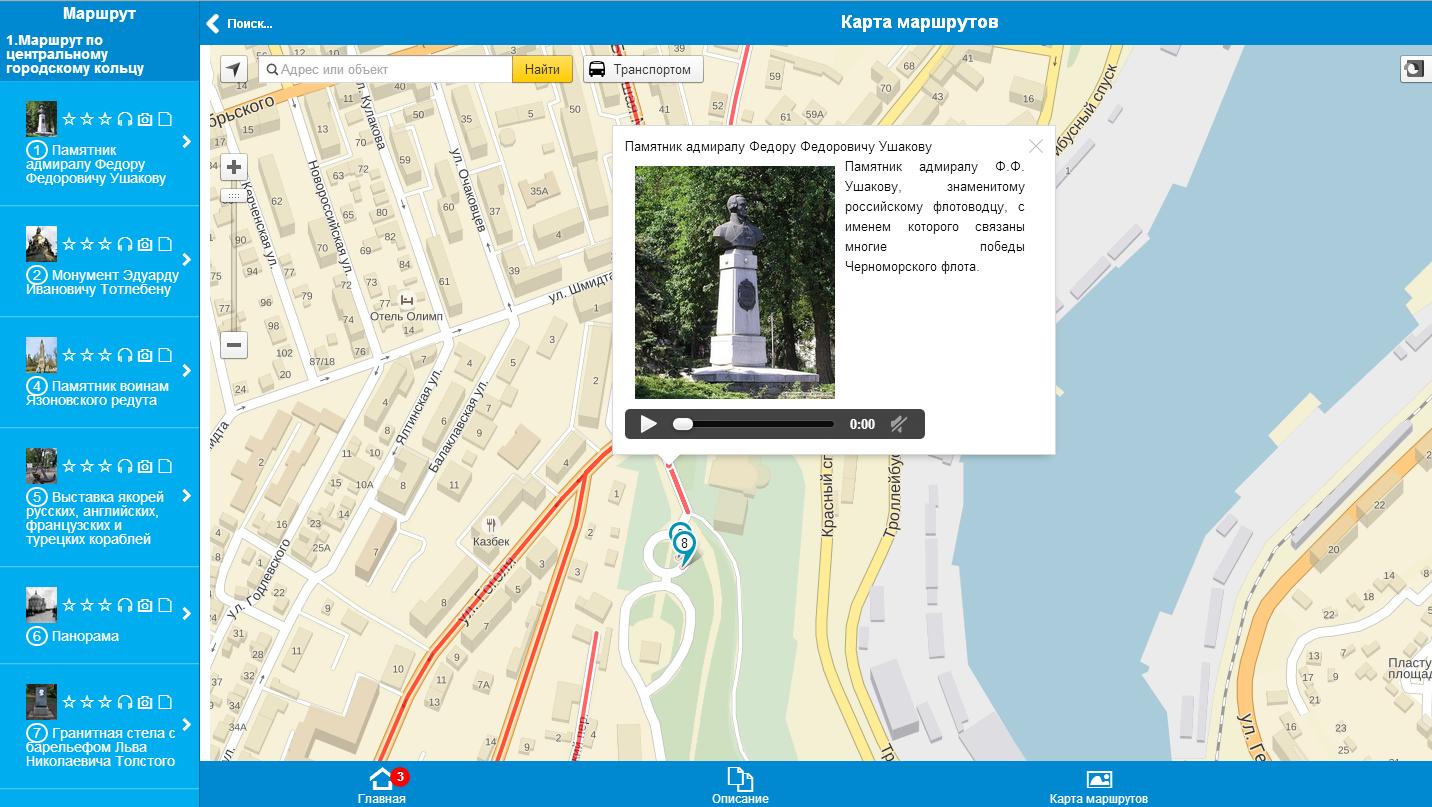Expand the Памятник адмиралу Ушакову list item

[187, 142]
